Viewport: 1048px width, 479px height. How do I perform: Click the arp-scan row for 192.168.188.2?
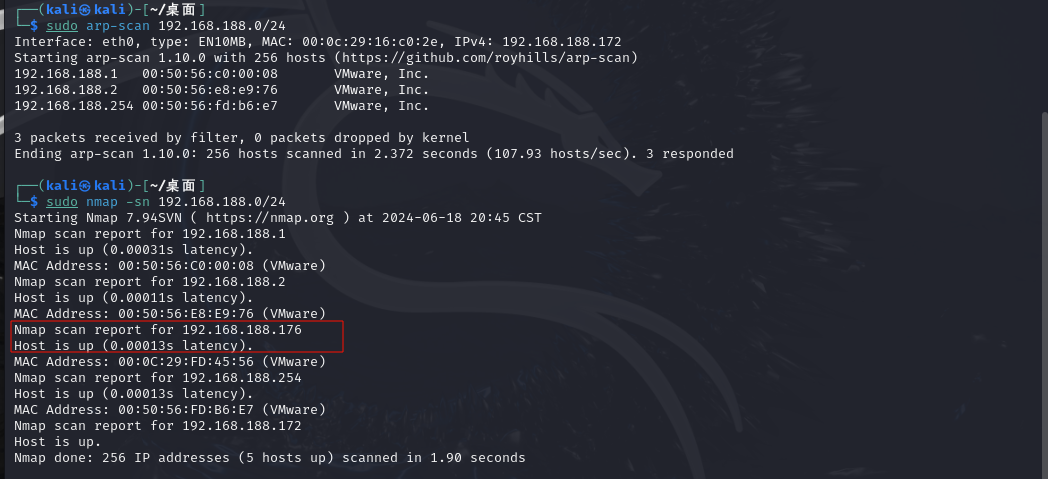(221, 90)
